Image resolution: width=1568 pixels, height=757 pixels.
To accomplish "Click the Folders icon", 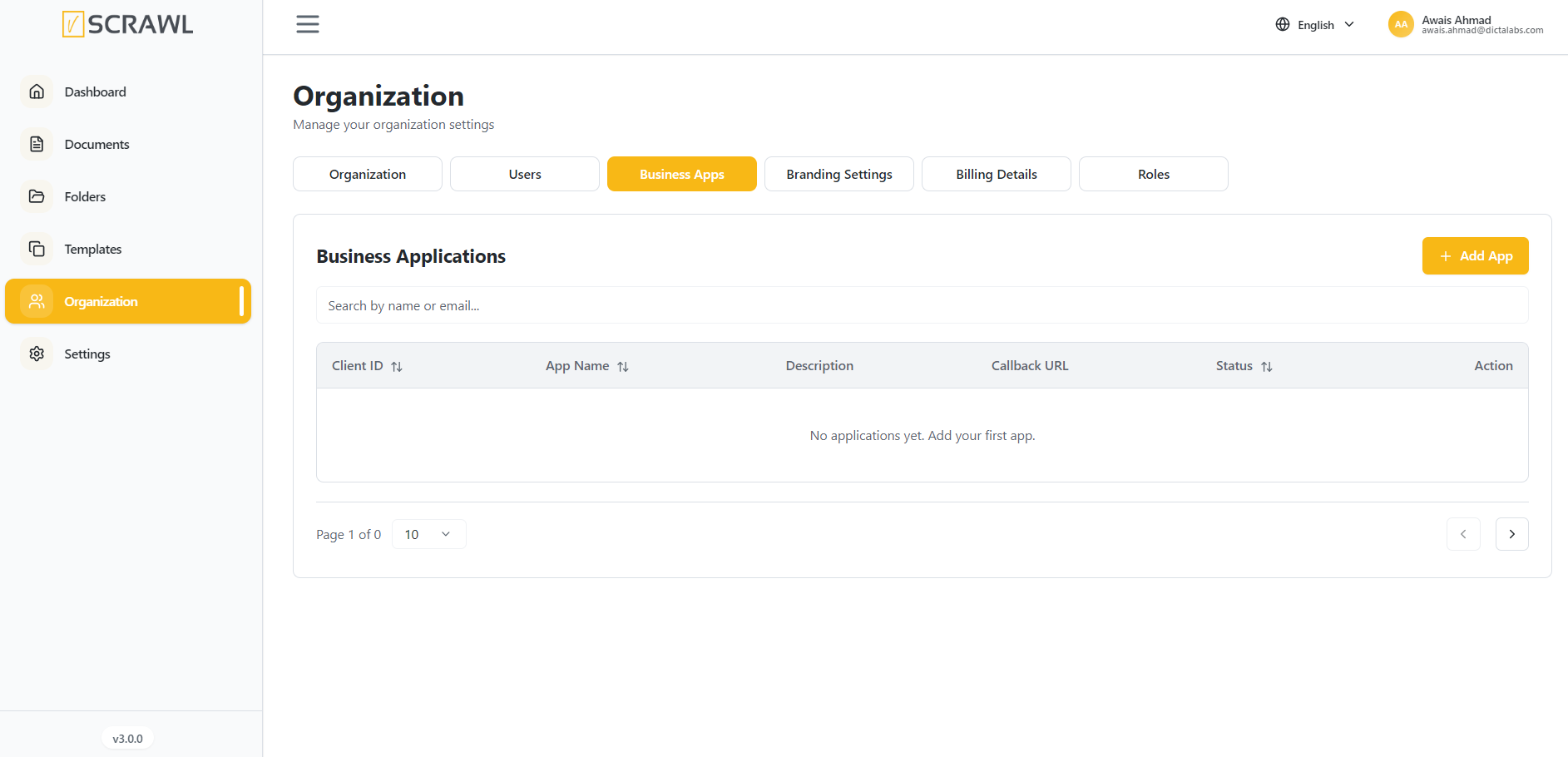I will point(37,196).
